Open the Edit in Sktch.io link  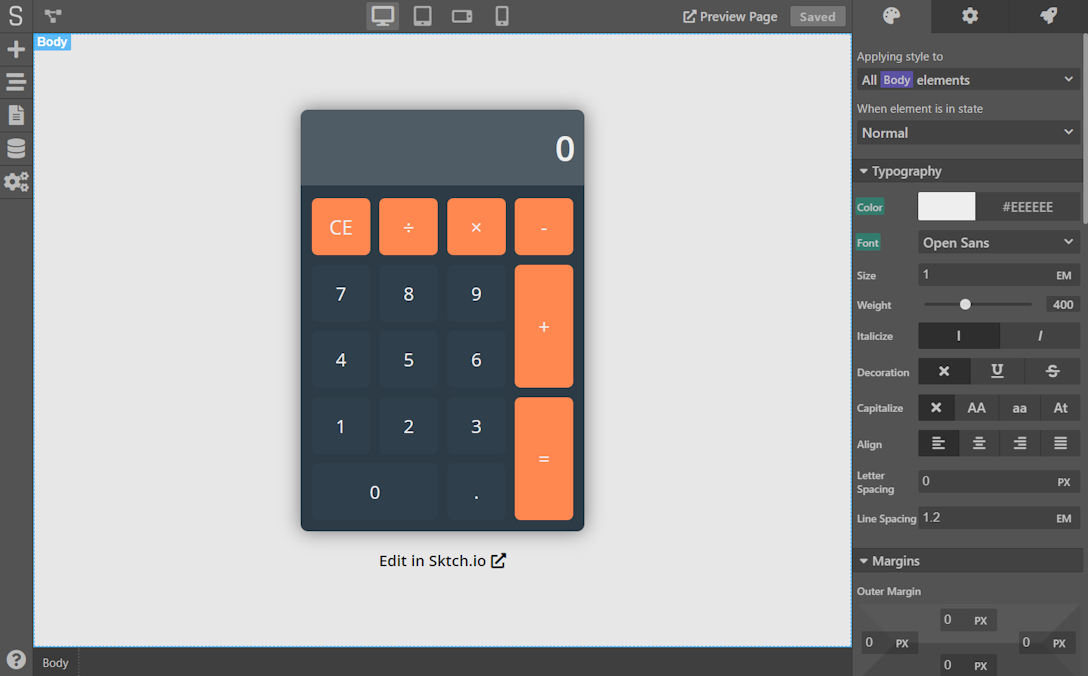(x=442, y=561)
